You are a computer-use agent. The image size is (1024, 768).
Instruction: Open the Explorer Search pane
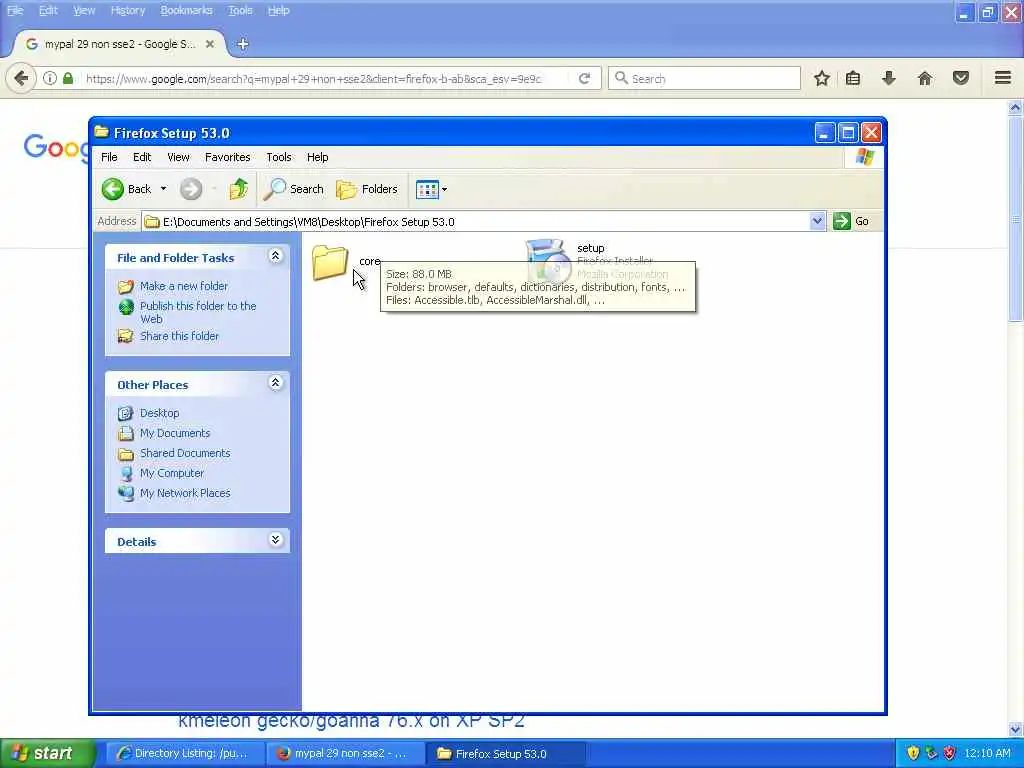pyautogui.click(x=294, y=189)
